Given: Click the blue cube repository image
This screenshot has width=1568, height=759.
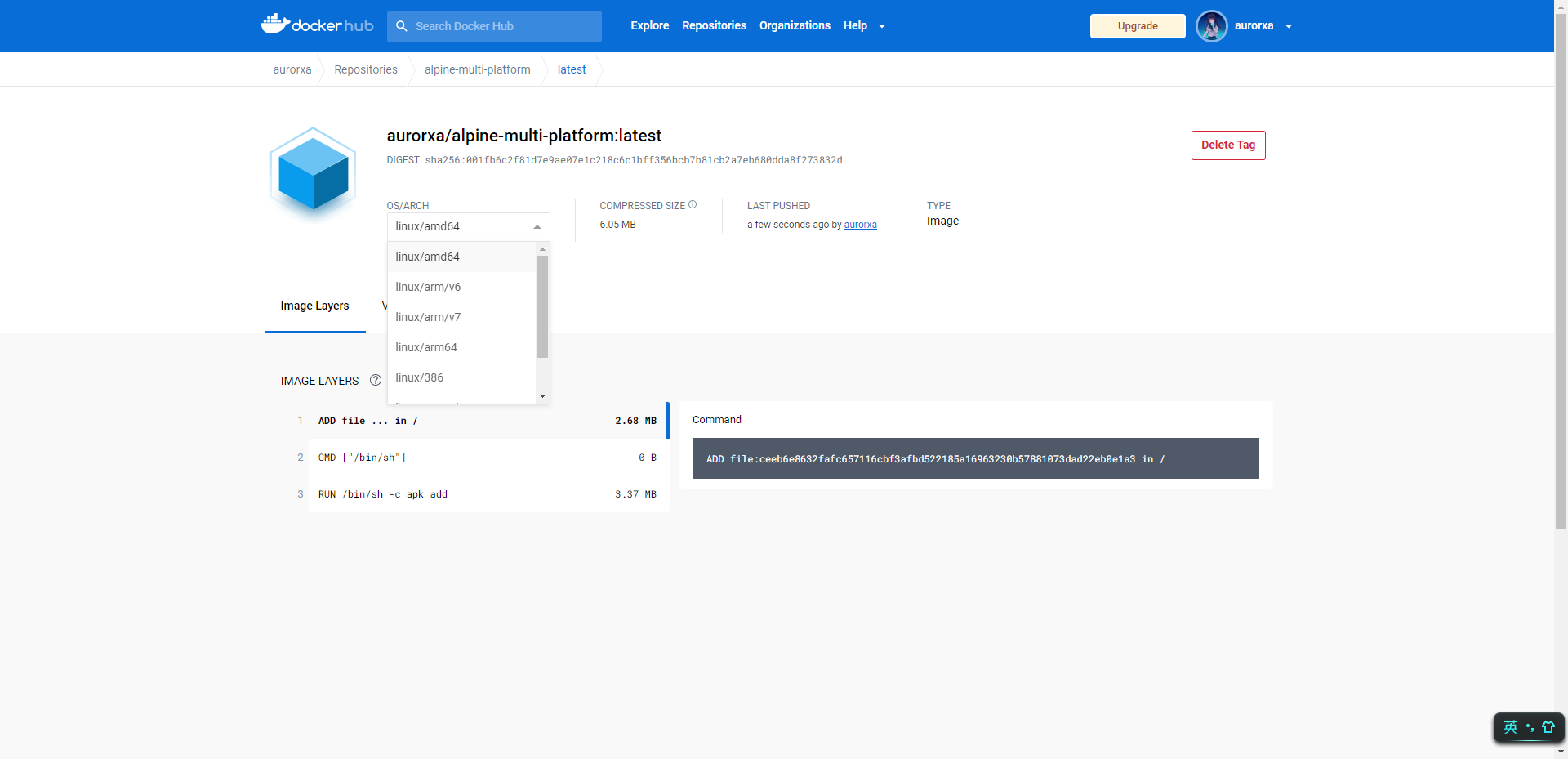Looking at the screenshot, I should pyautogui.click(x=314, y=173).
